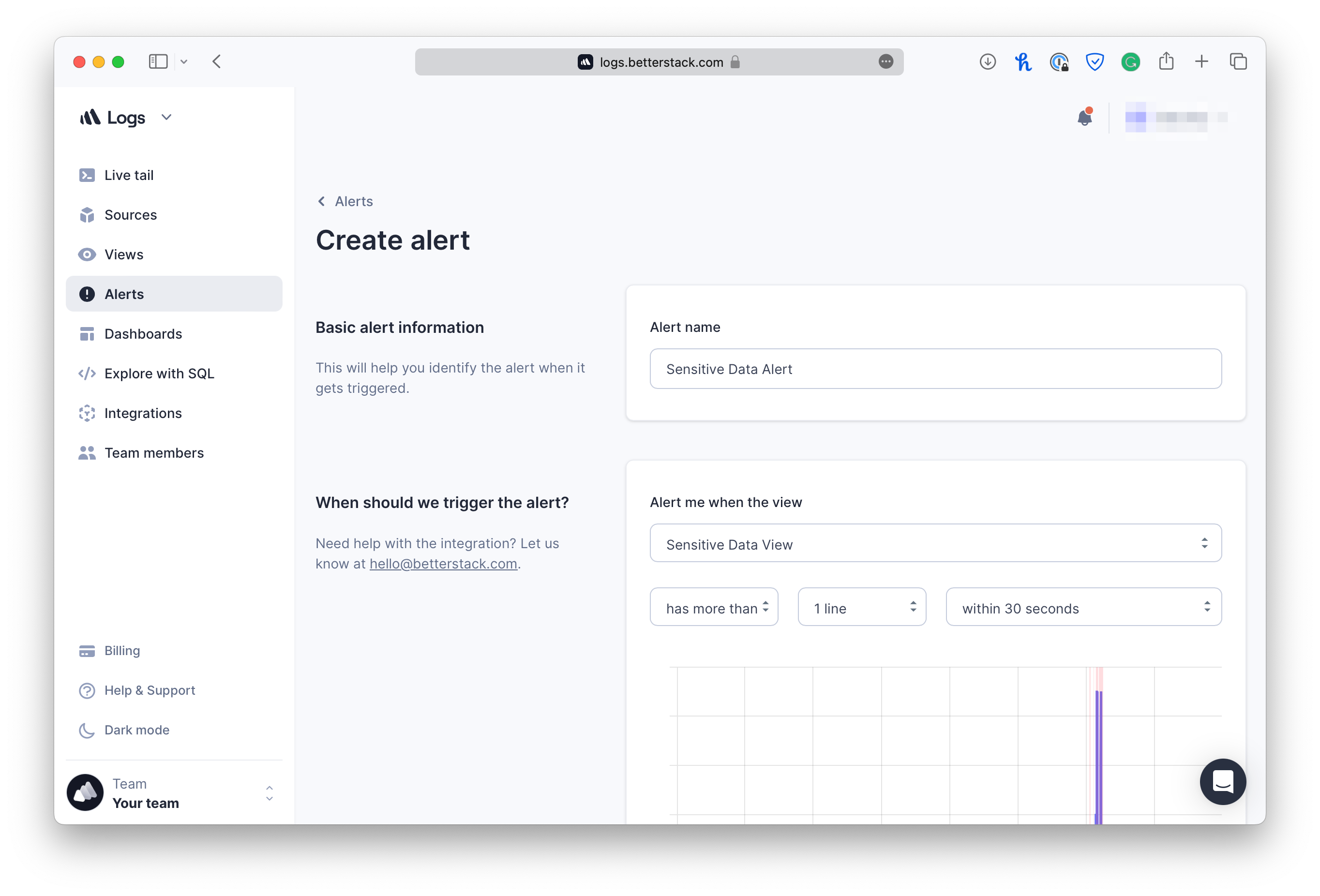Image resolution: width=1320 pixels, height=896 pixels.
Task: Click the Create alert heading
Action: [392, 240]
